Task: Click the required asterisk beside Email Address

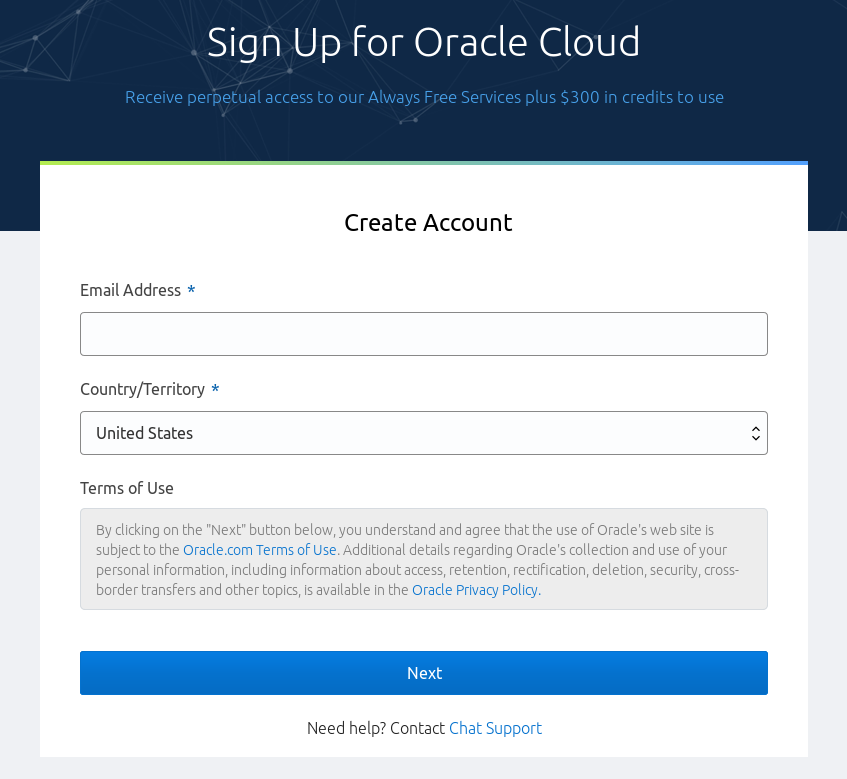Action: tap(191, 291)
